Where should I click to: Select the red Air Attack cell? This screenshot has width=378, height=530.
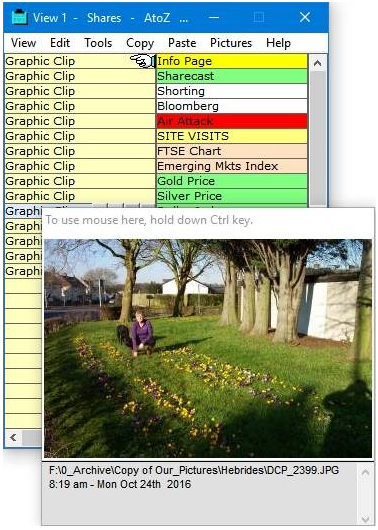tap(232, 121)
